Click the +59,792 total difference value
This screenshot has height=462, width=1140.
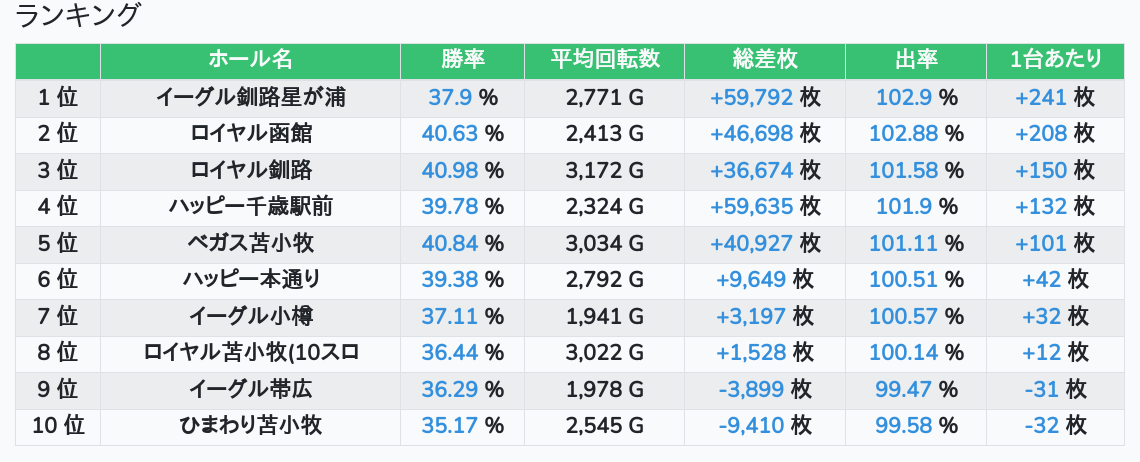click(751, 98)
